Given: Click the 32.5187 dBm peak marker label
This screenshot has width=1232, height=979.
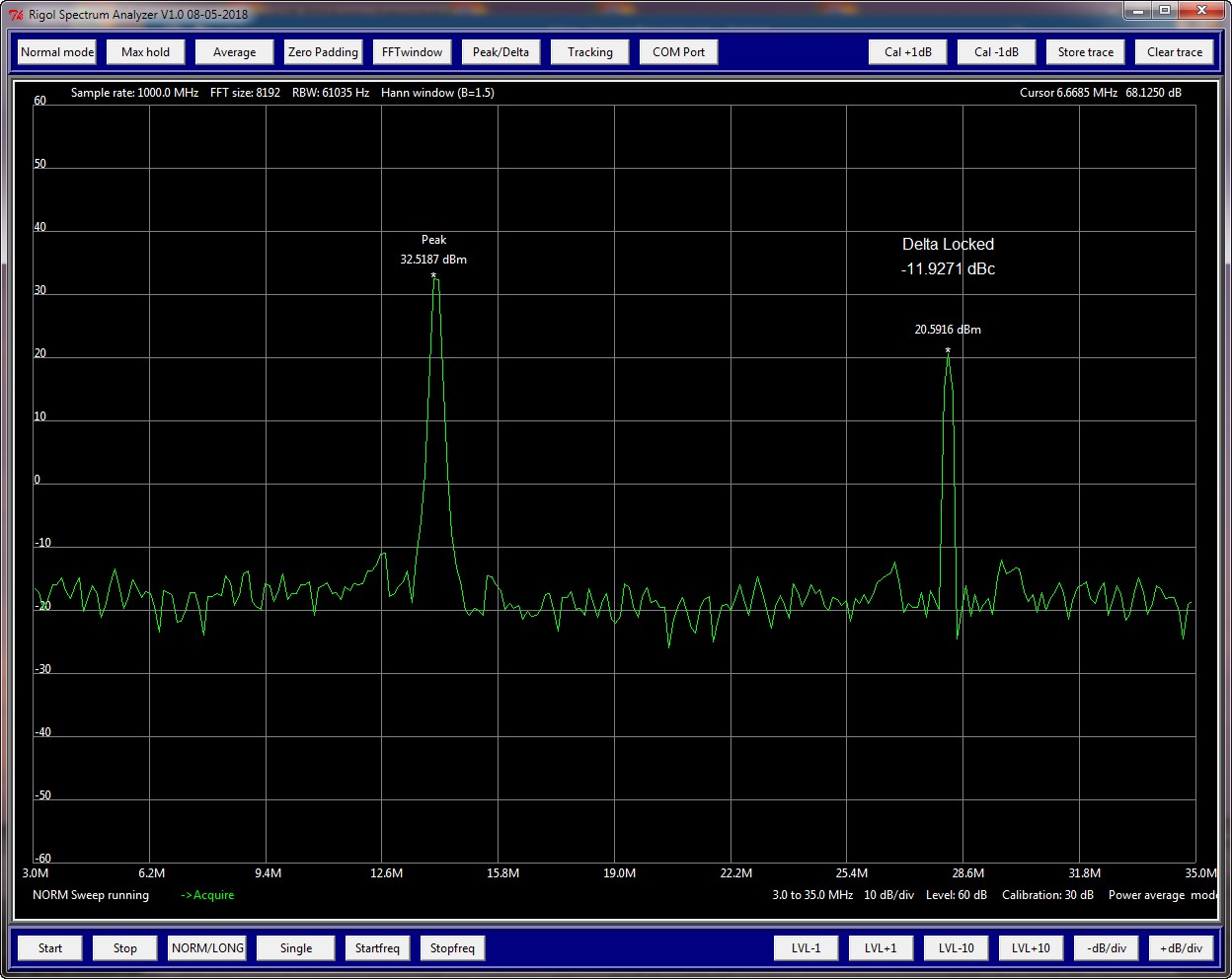Looking at the screenshot, I should pos(433,260).
